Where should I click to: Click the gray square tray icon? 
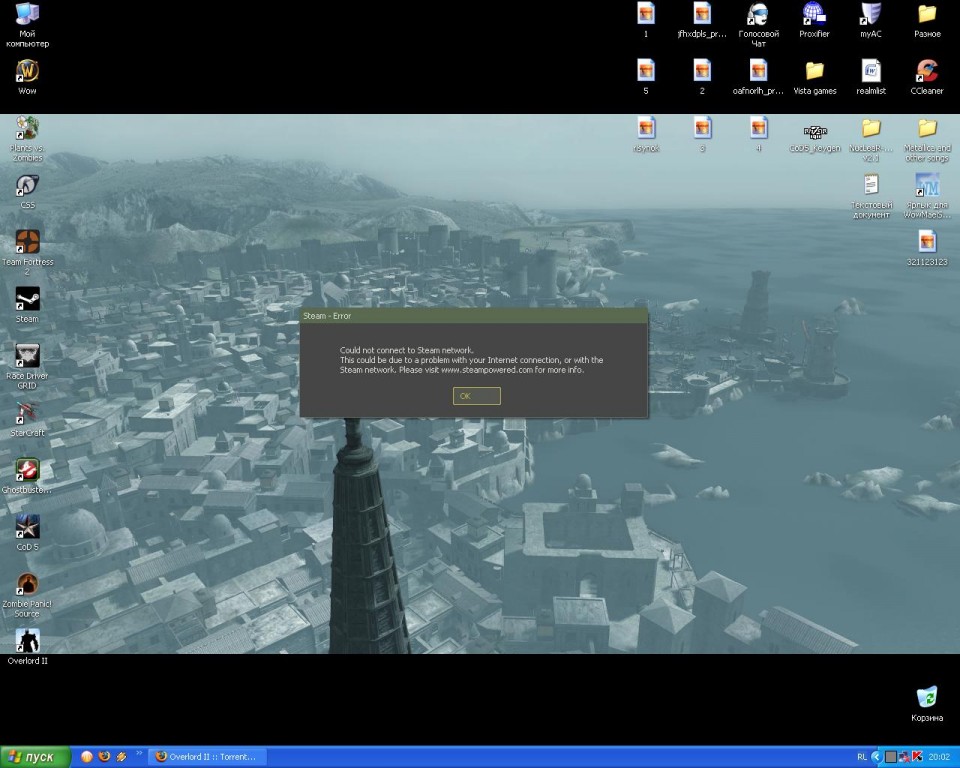point(891,757)
